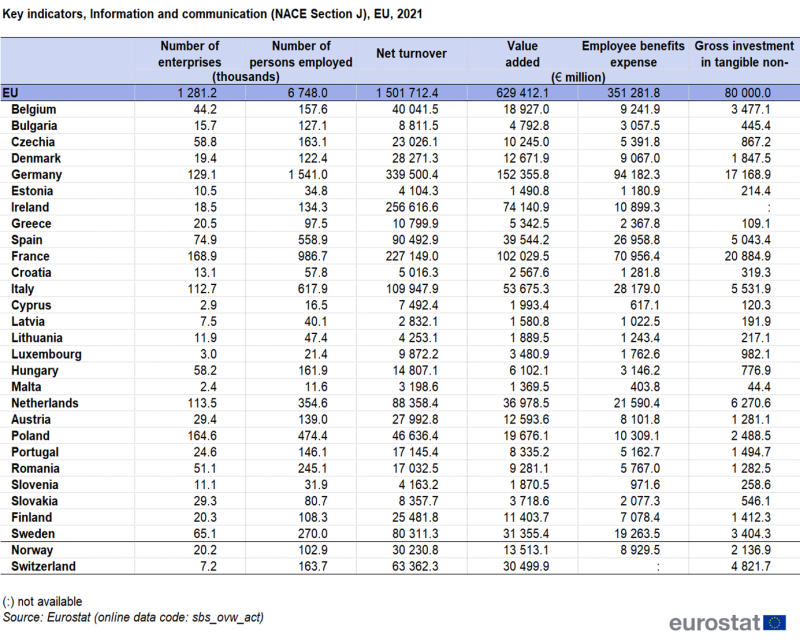Select EU gross investment value 80 000.0
This screenshot has height=641, width=800.
tap(747, 93)
